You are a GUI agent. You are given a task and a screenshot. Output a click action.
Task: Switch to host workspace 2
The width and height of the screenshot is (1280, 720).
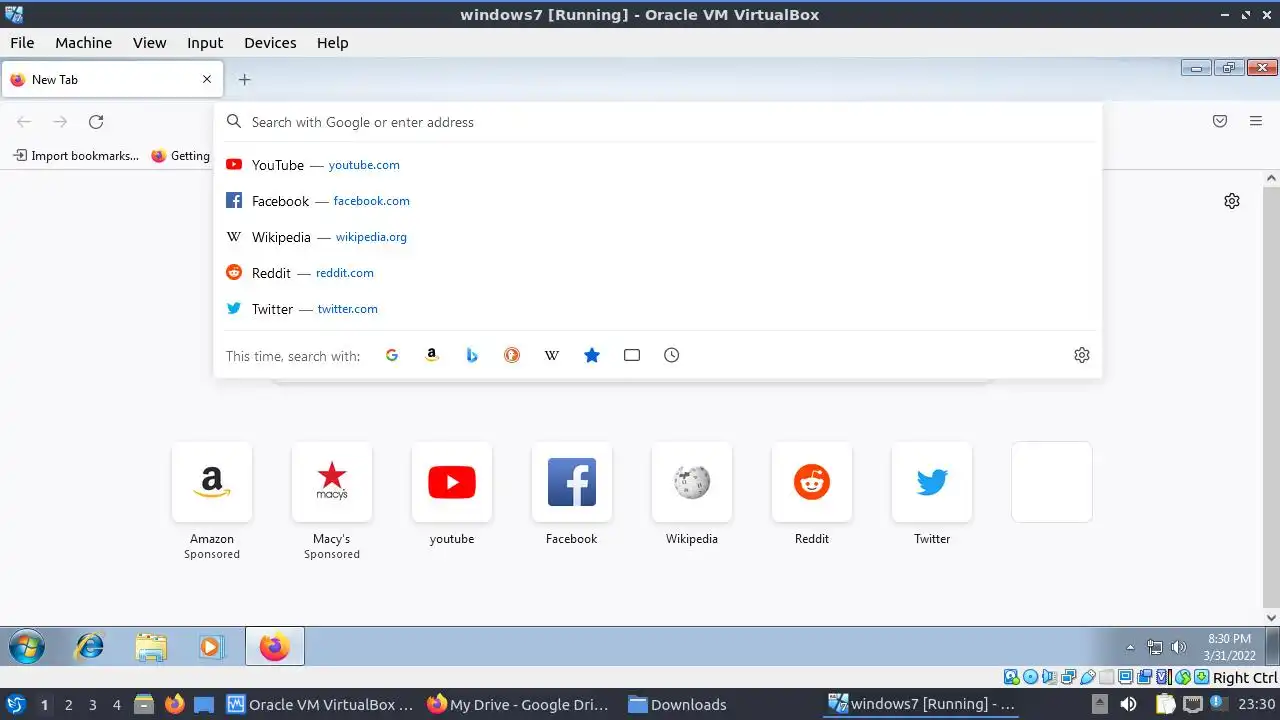pyautogui.click(x=68, y=704)
